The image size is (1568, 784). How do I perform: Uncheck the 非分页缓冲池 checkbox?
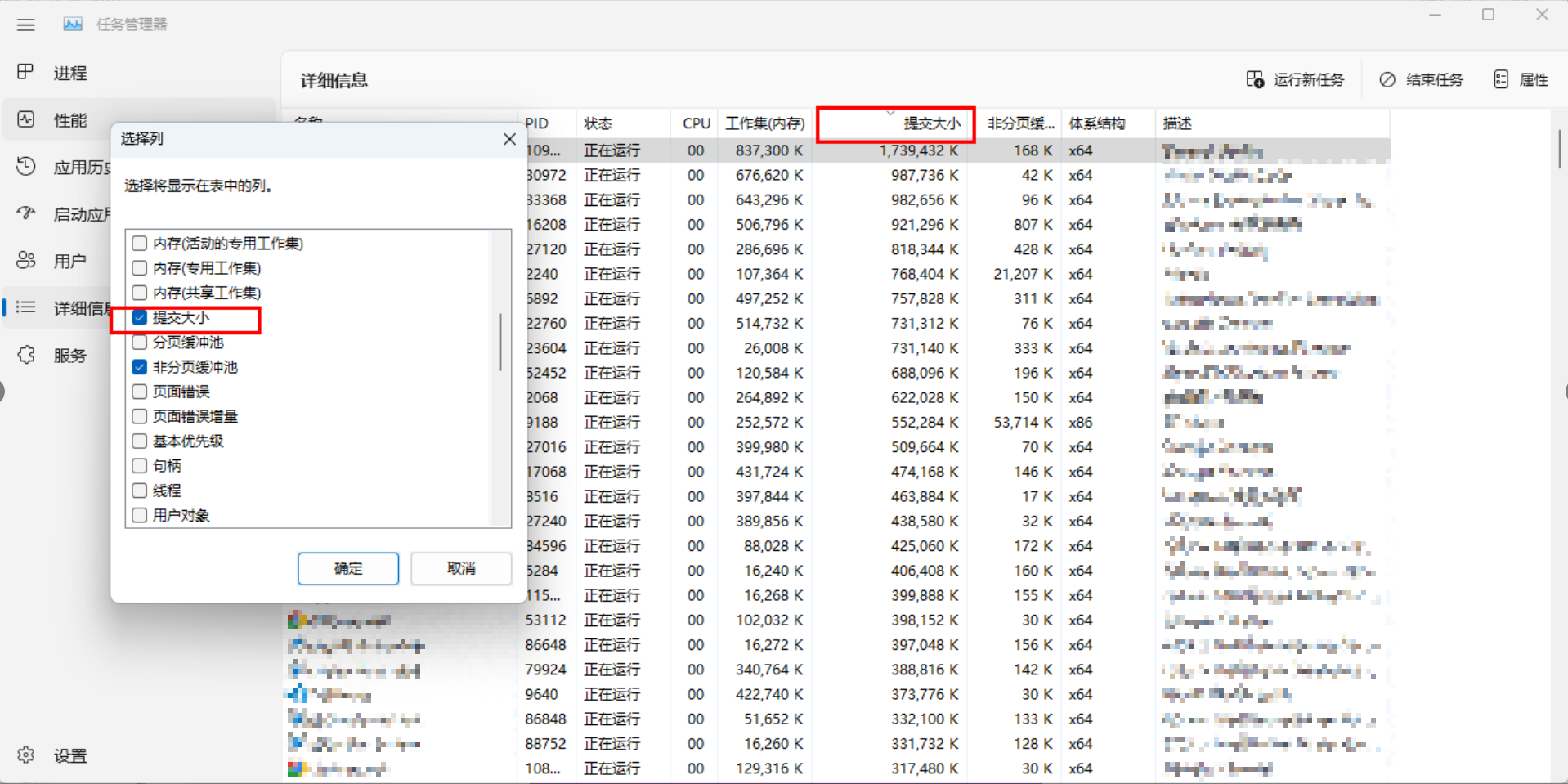coord(140,367)
